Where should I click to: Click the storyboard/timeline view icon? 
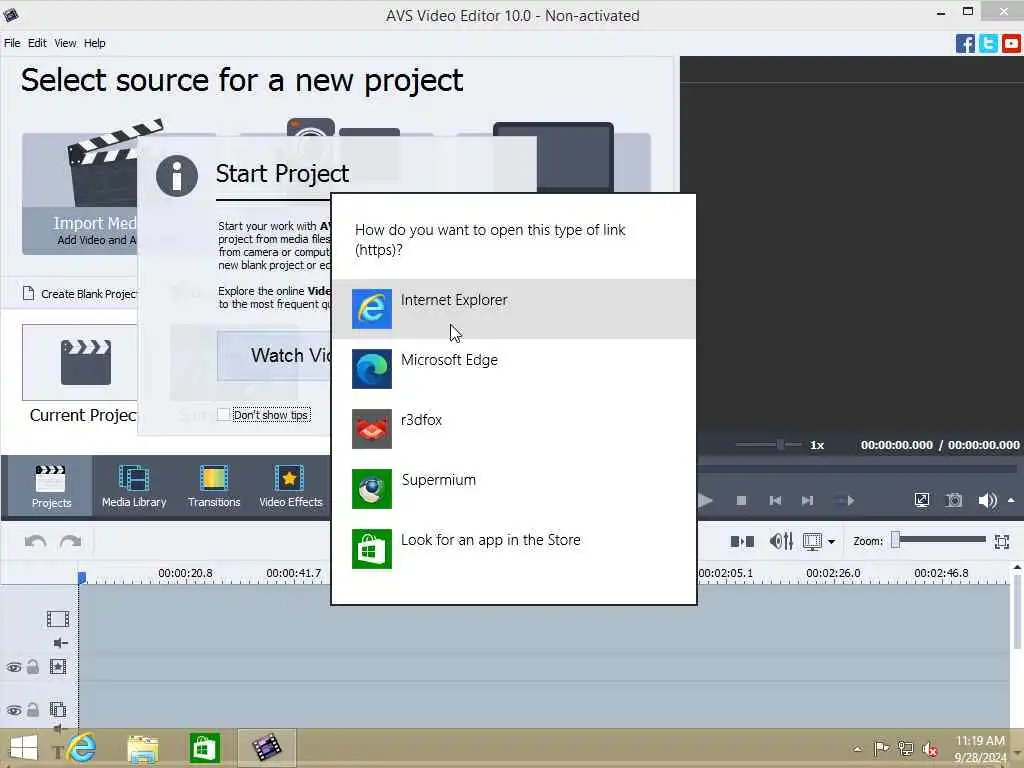pyautogui.click(x=812, y=541)
